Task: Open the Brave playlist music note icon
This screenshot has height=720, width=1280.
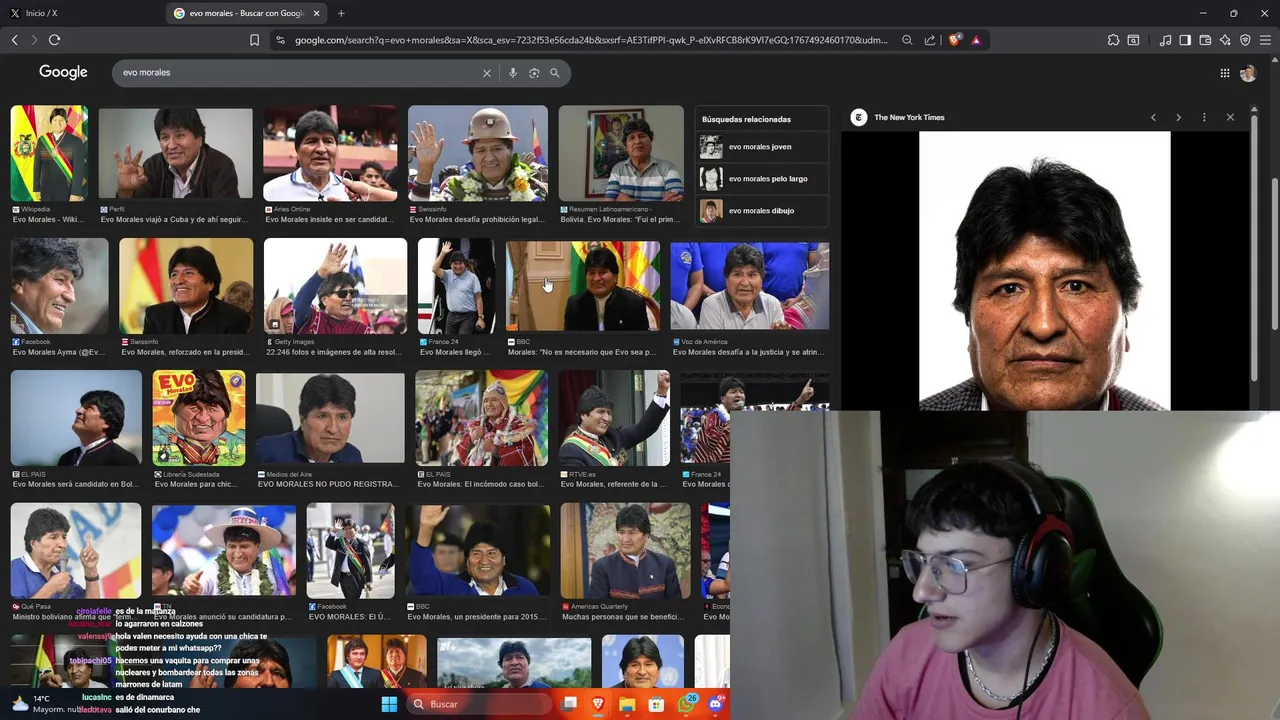Action: (1165, 40)
